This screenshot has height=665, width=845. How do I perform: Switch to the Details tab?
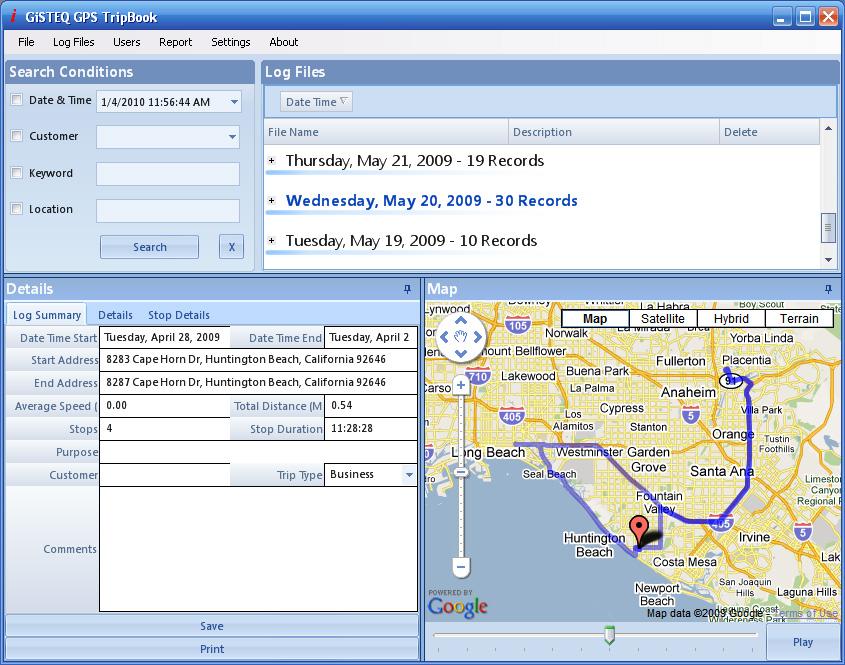click(115, 315)
